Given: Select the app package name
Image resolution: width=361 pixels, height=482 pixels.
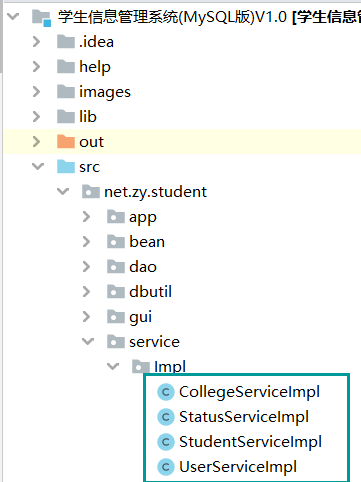Looking at the screenshot, I should pos(143,218).
